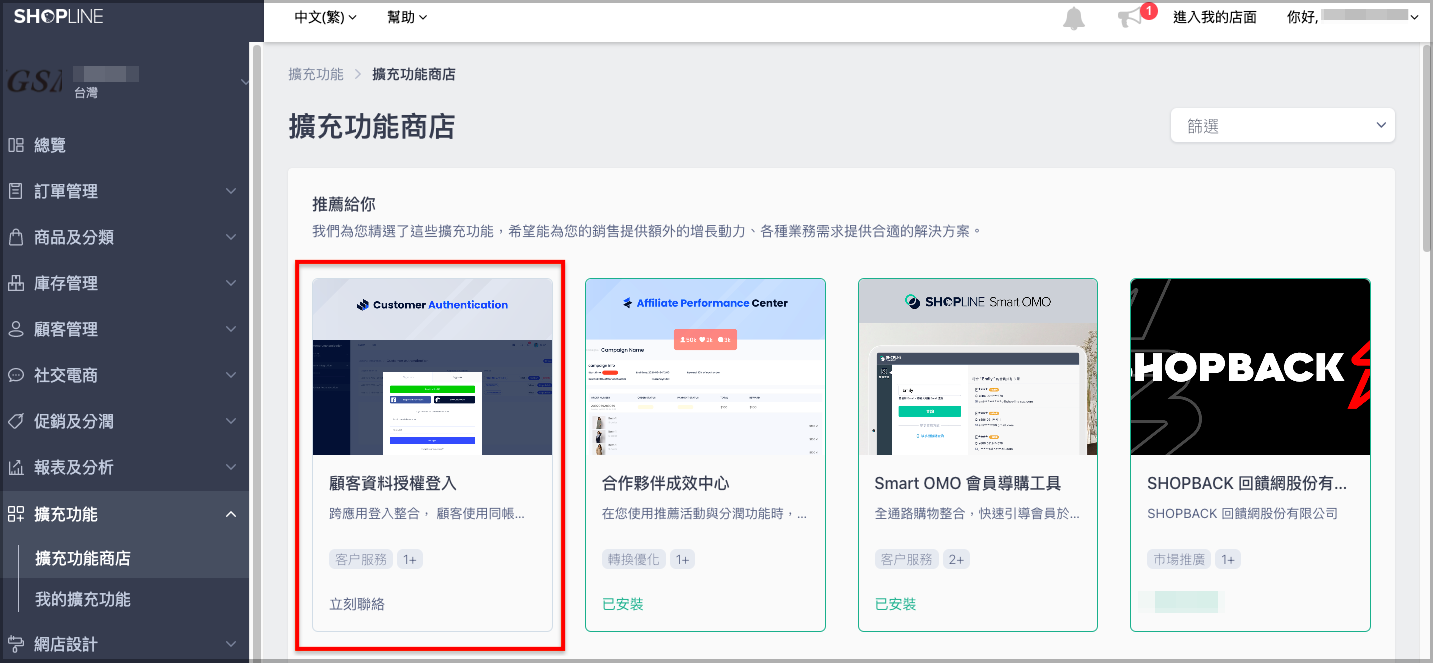Open the 中文(繁) language dropdown
This screenshot has height=663, width=1433.
(x=326, y=17)
